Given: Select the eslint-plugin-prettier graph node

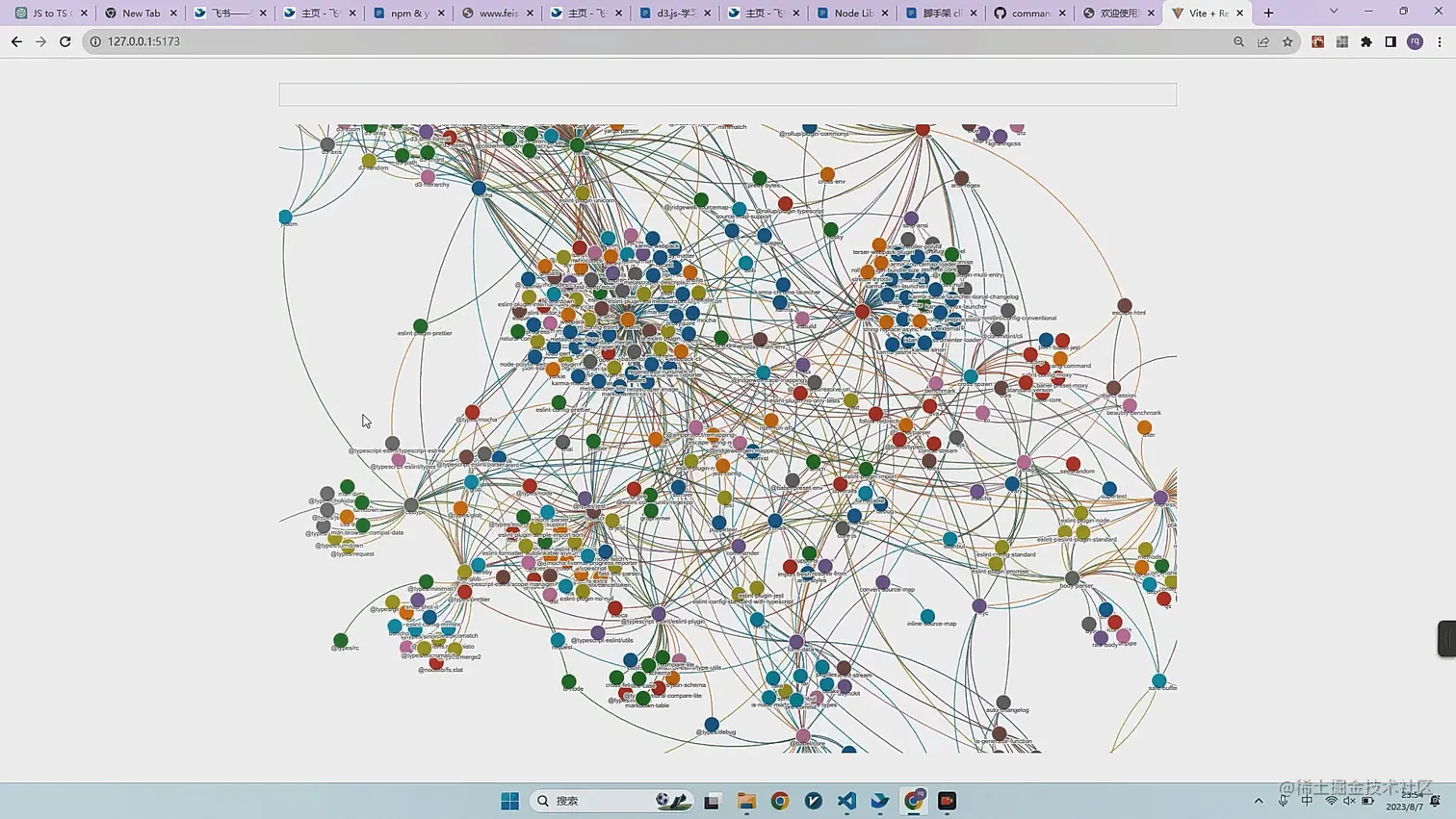Looking at the screenshot, I should pyautogui.click(x=421, y=326).
